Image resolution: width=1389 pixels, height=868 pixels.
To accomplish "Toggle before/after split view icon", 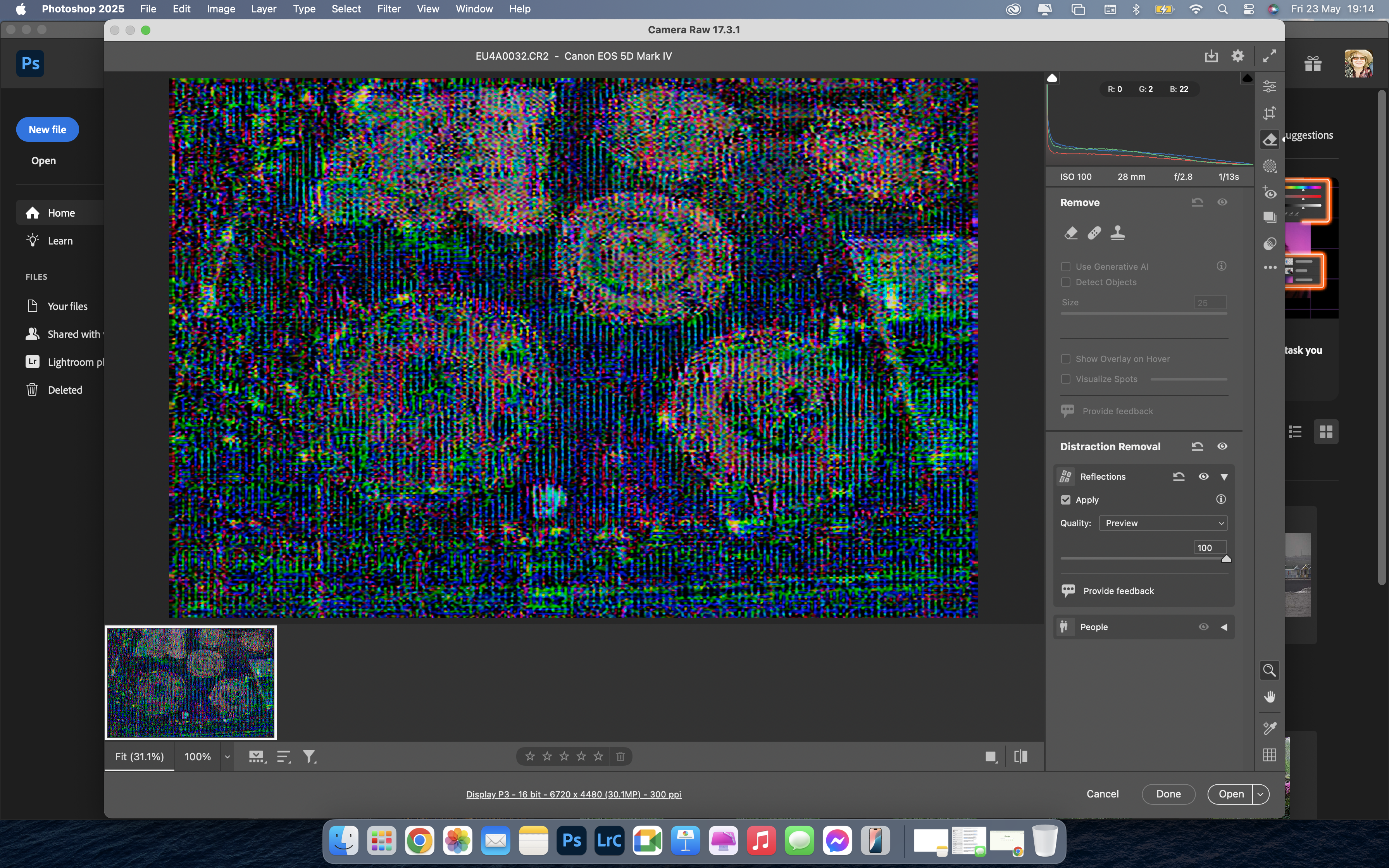I will pyautogui.click(x=1021, y=757).
